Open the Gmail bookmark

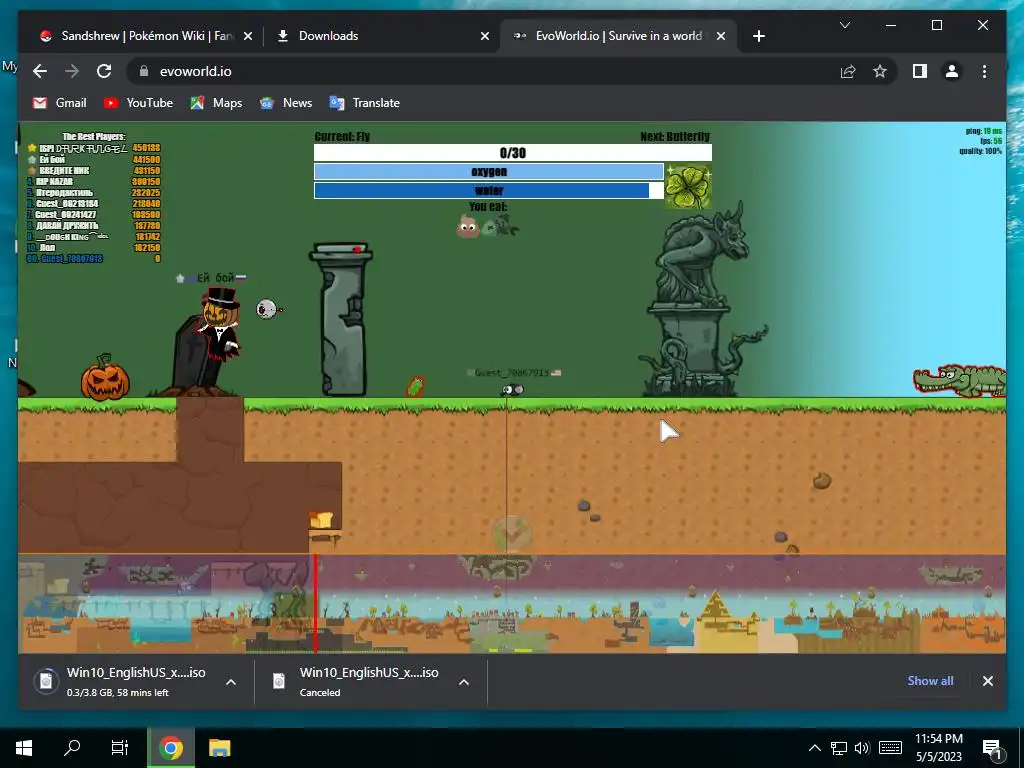(x=59, y=103)
